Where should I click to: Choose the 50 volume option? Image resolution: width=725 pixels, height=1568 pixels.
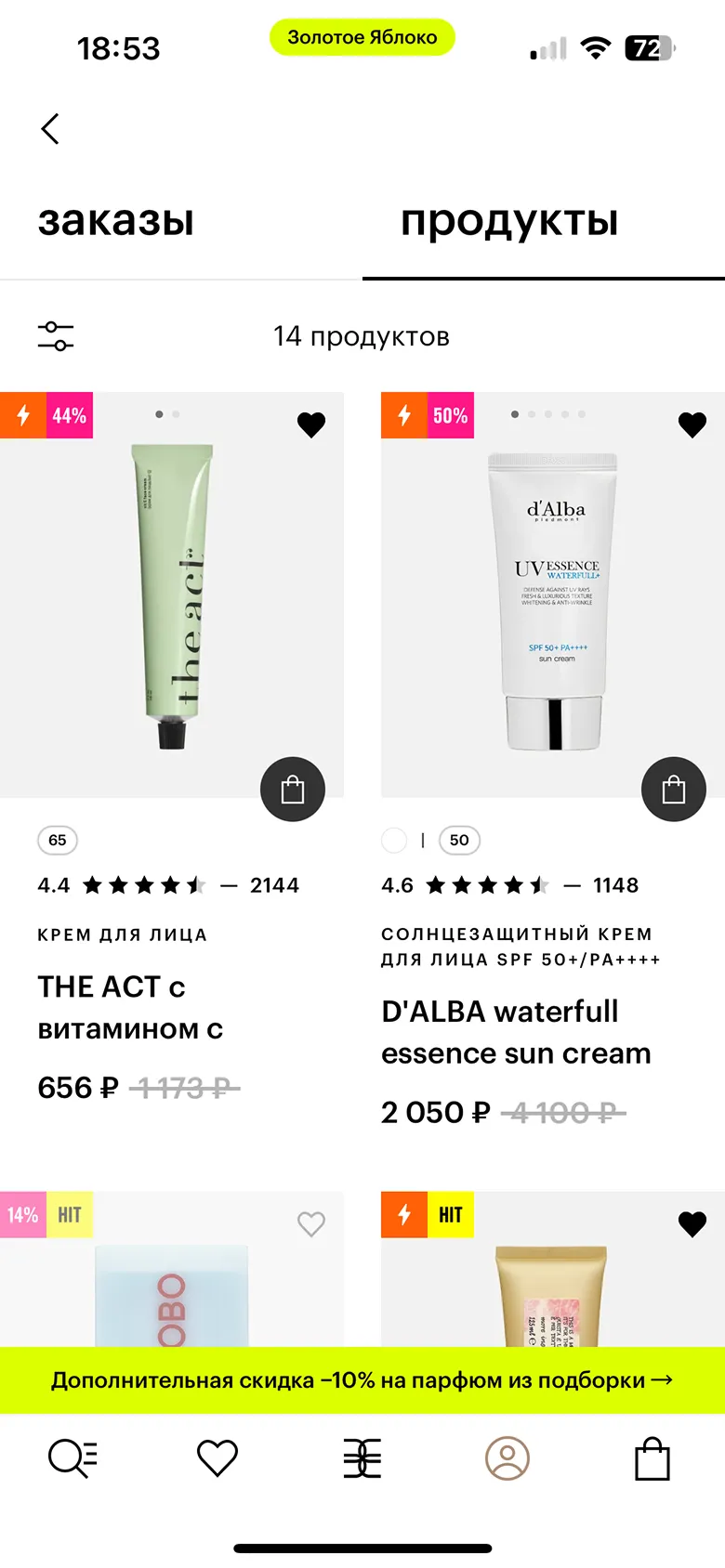[459, 841]
